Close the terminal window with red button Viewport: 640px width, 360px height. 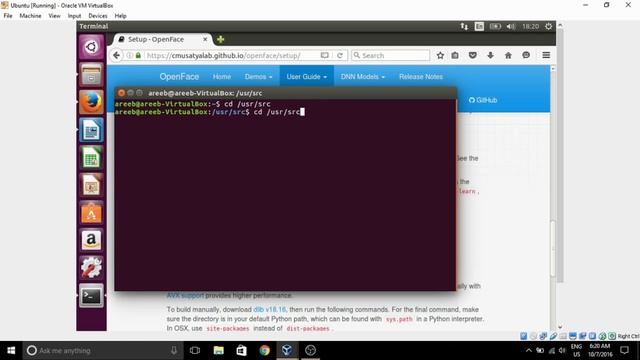tap(121, 93)
